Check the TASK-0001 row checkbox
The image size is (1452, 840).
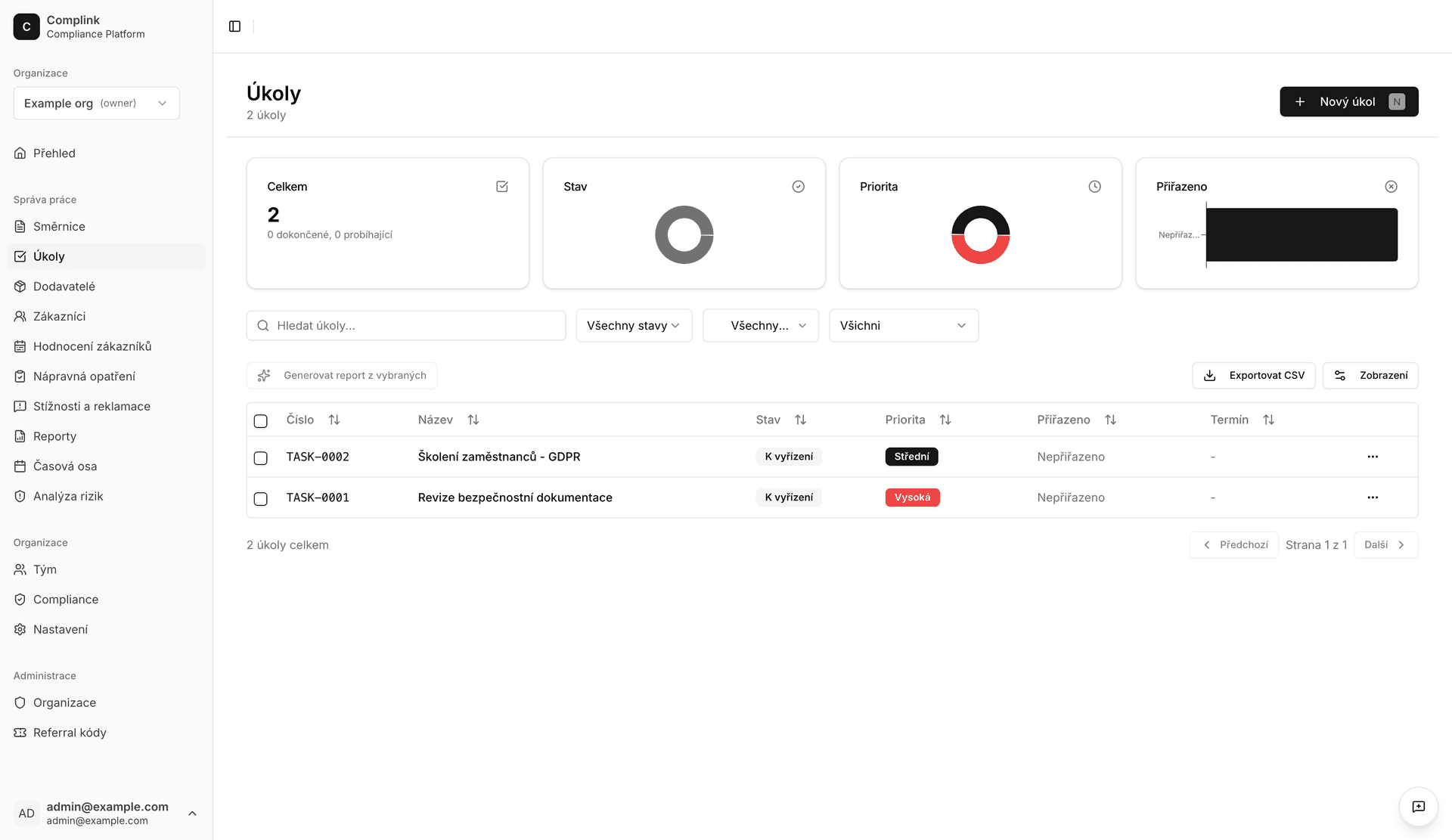tap(261, 499)
